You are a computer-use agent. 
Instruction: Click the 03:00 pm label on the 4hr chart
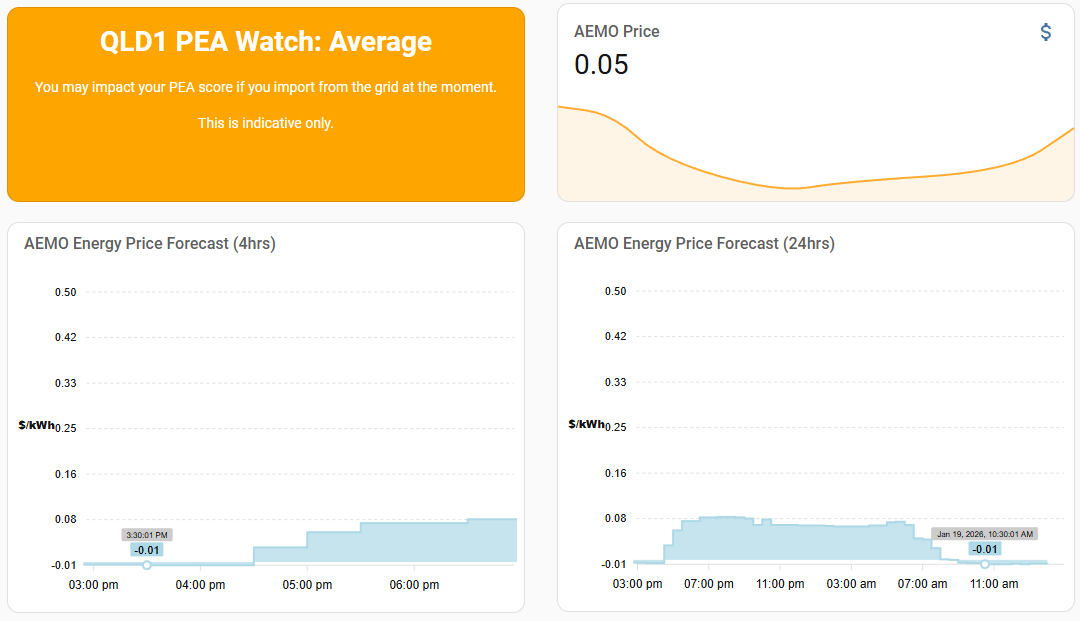point(93,584)
